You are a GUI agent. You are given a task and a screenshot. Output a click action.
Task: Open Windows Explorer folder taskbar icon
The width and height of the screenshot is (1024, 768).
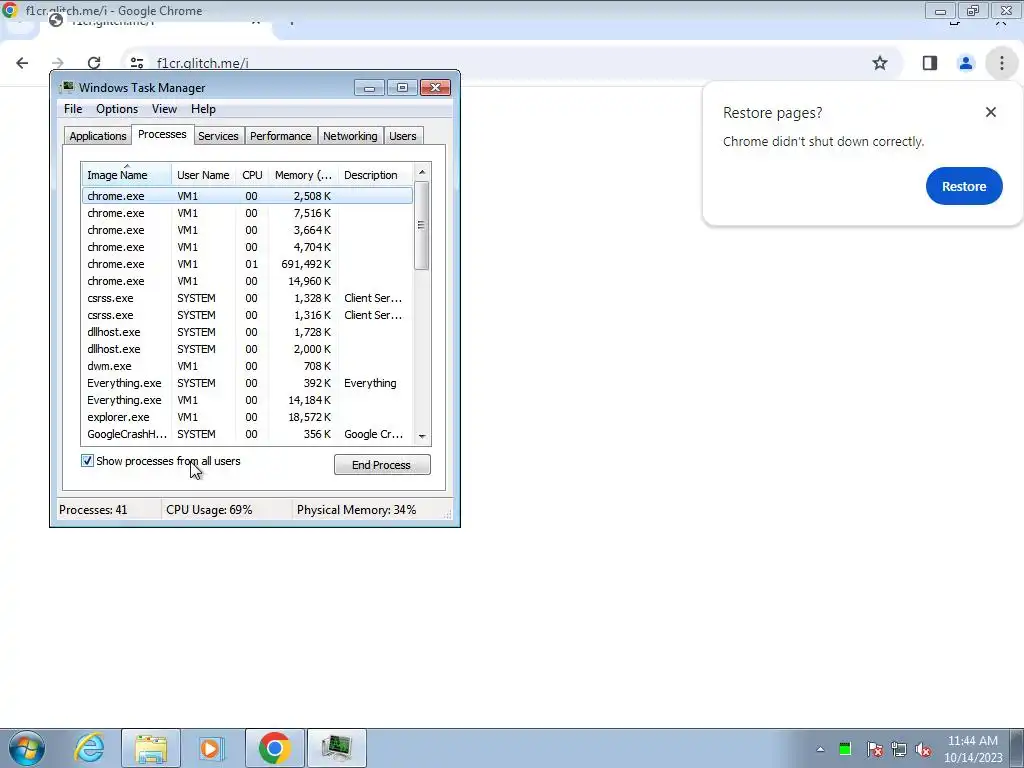(x=151, y=748)
